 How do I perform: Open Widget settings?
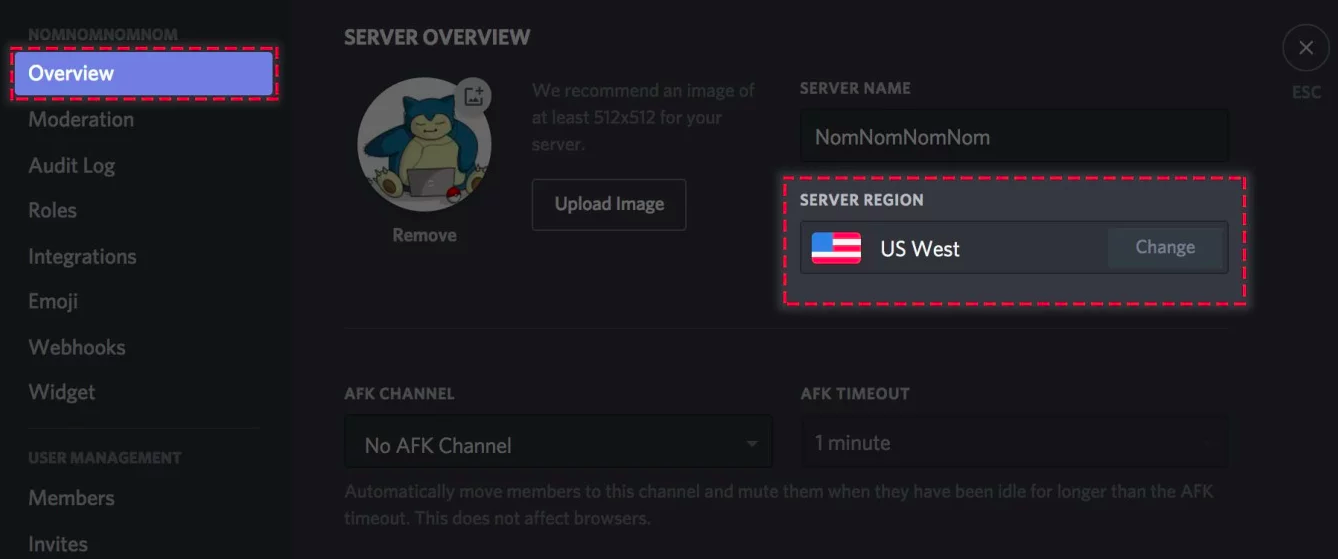[x=62, y=392]
